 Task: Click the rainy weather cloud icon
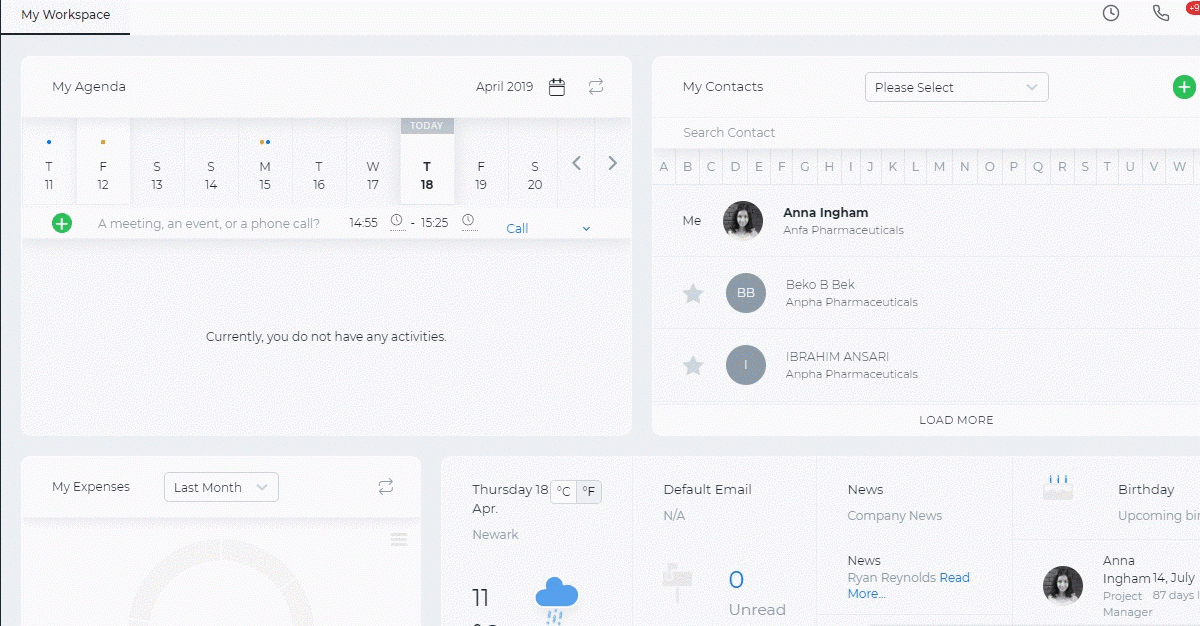556,598
